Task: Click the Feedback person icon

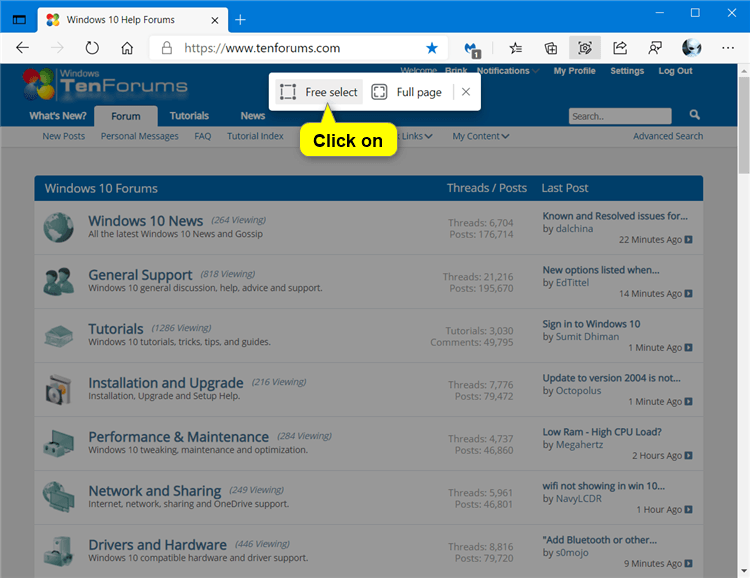Action: 655,48
